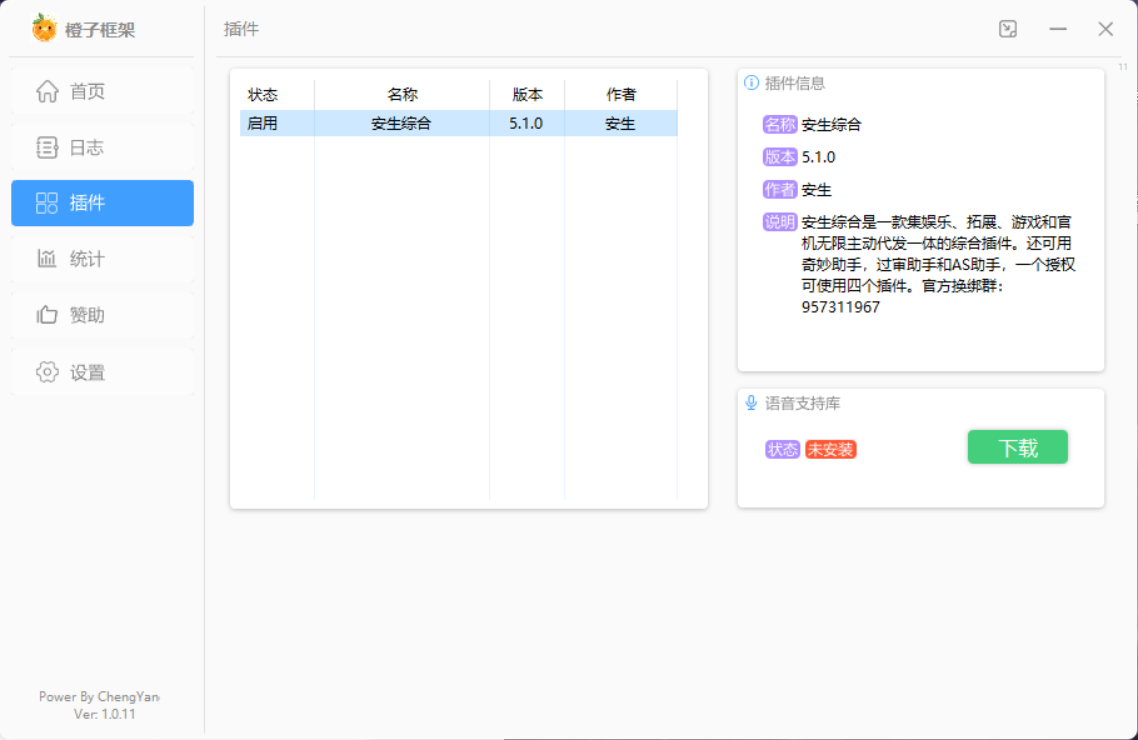Click the 插件 page heading
The height and width of the screenshot is (740, 1138).
[x=243, y=29]
